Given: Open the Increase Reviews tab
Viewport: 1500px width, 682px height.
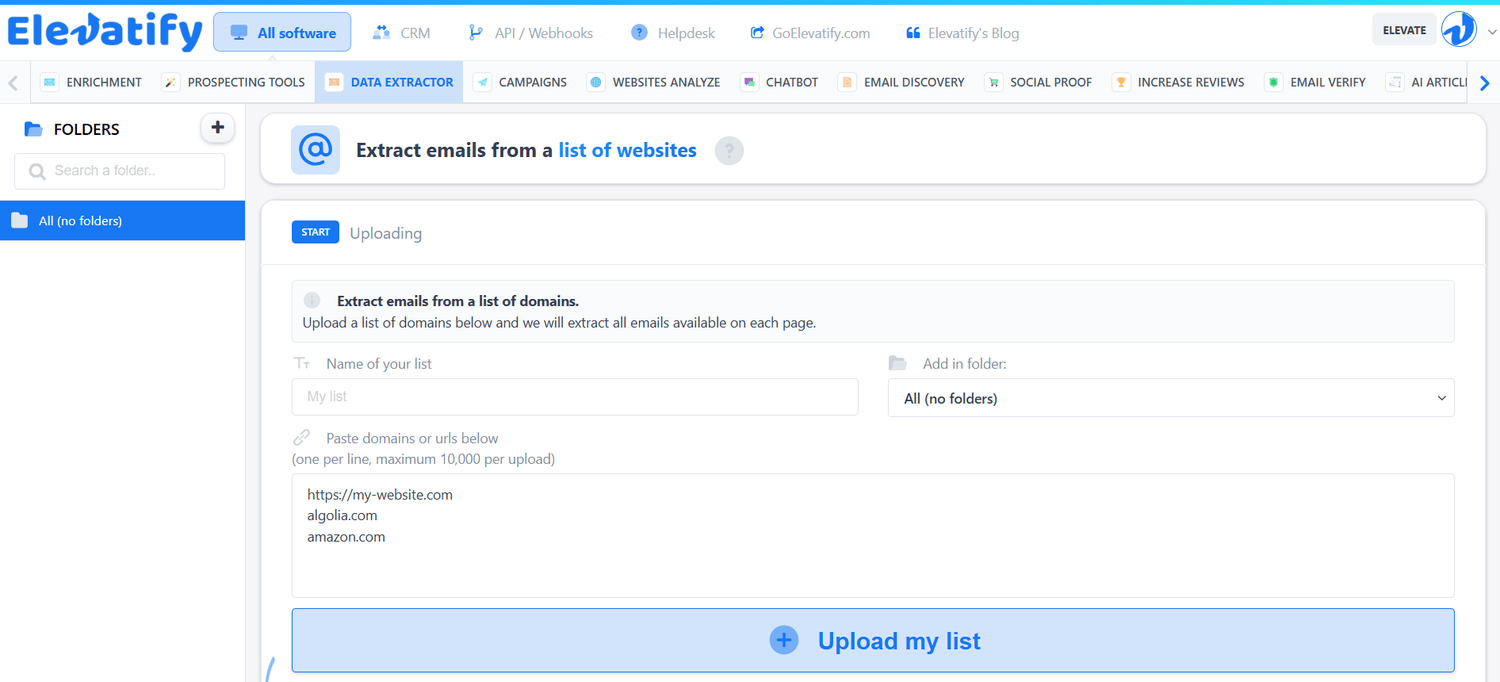Looking at the screenshot, I should [x=1179, y=82].
